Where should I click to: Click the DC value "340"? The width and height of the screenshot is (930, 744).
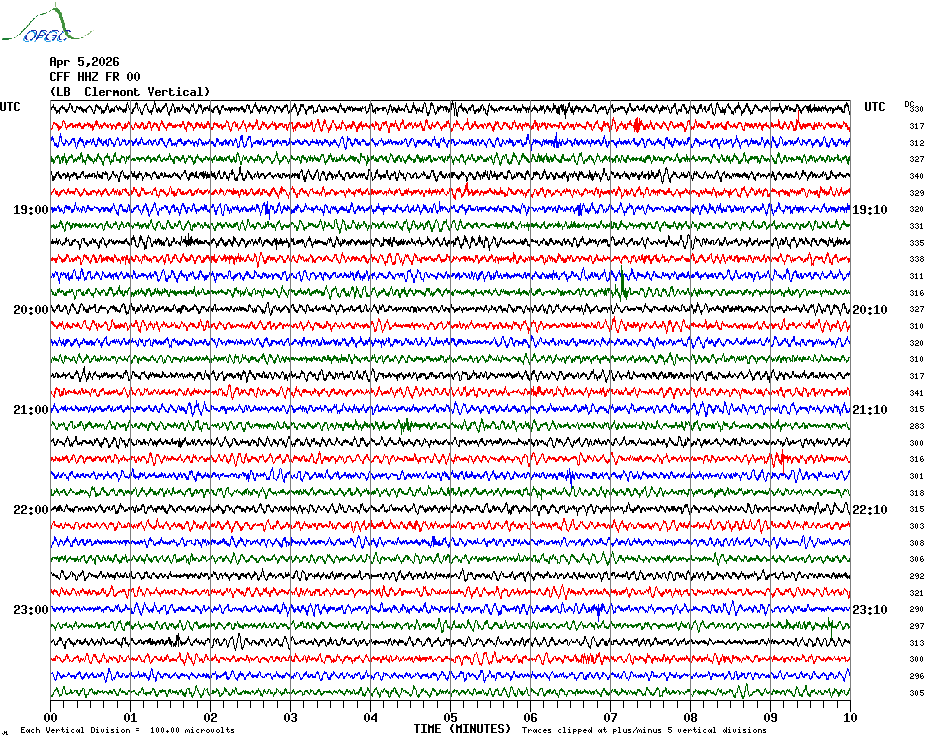coord(917,176)
